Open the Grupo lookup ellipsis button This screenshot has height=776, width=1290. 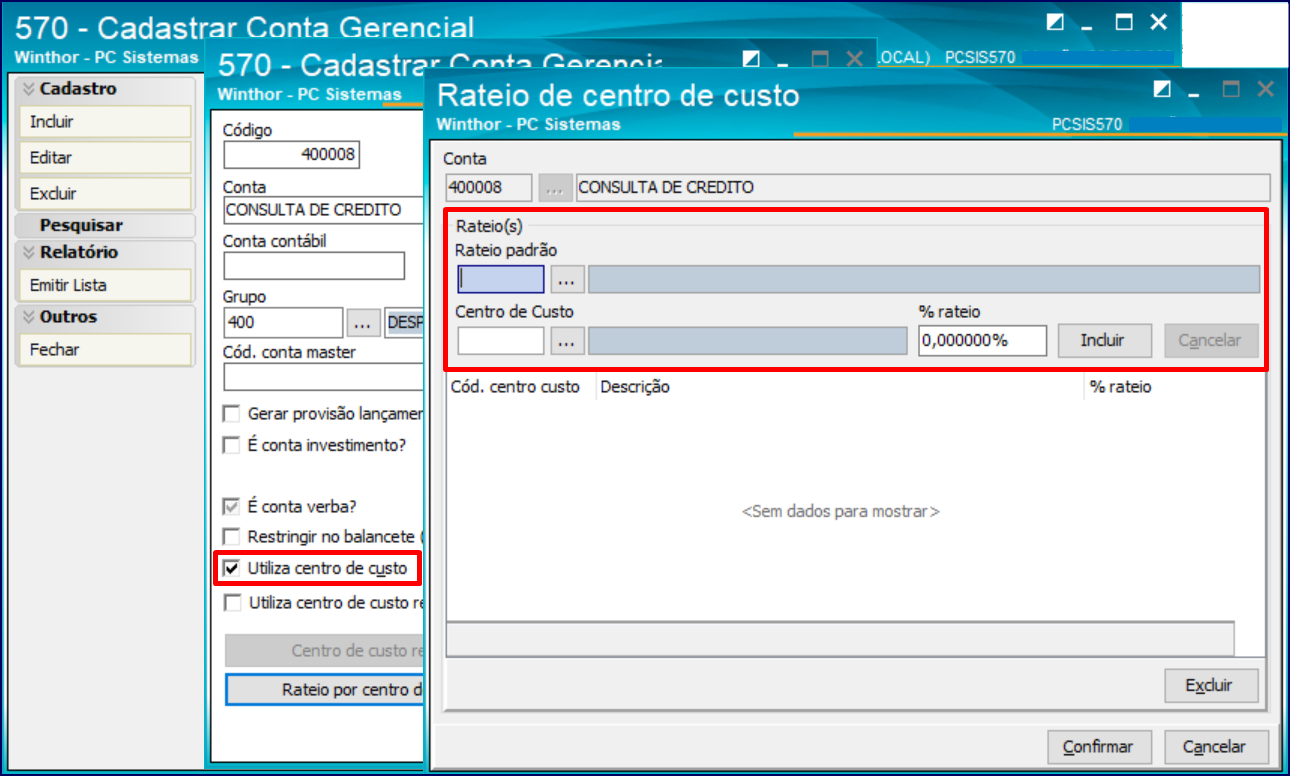tap(364, 323)
